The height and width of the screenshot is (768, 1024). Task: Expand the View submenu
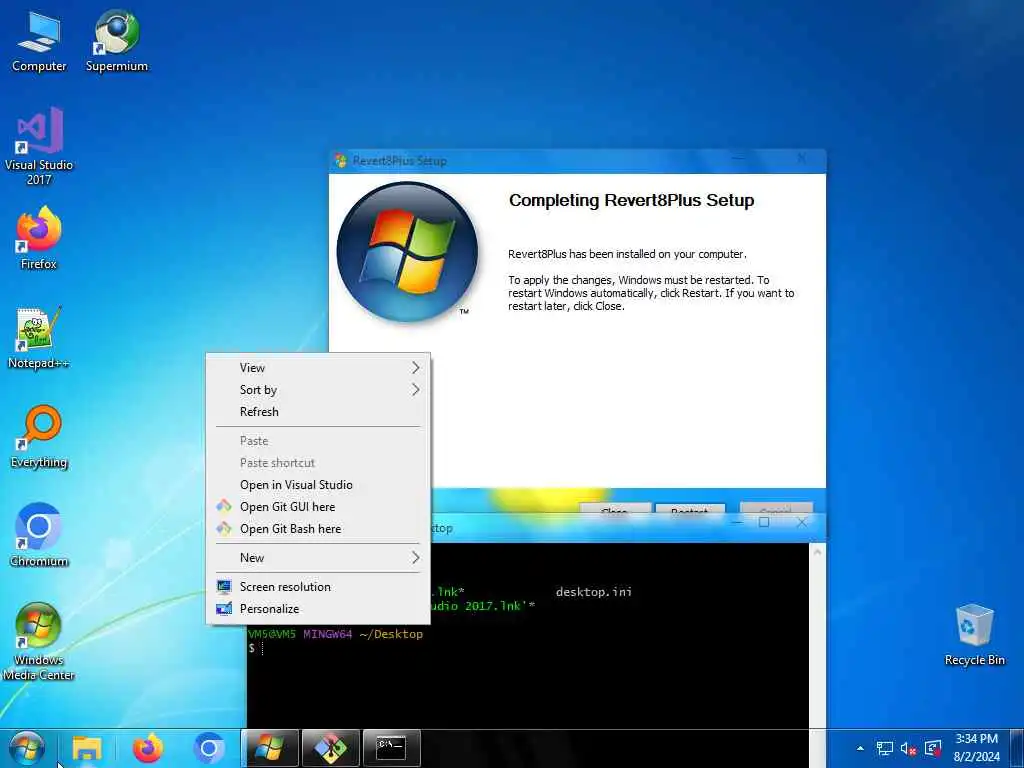coord(318,368)
